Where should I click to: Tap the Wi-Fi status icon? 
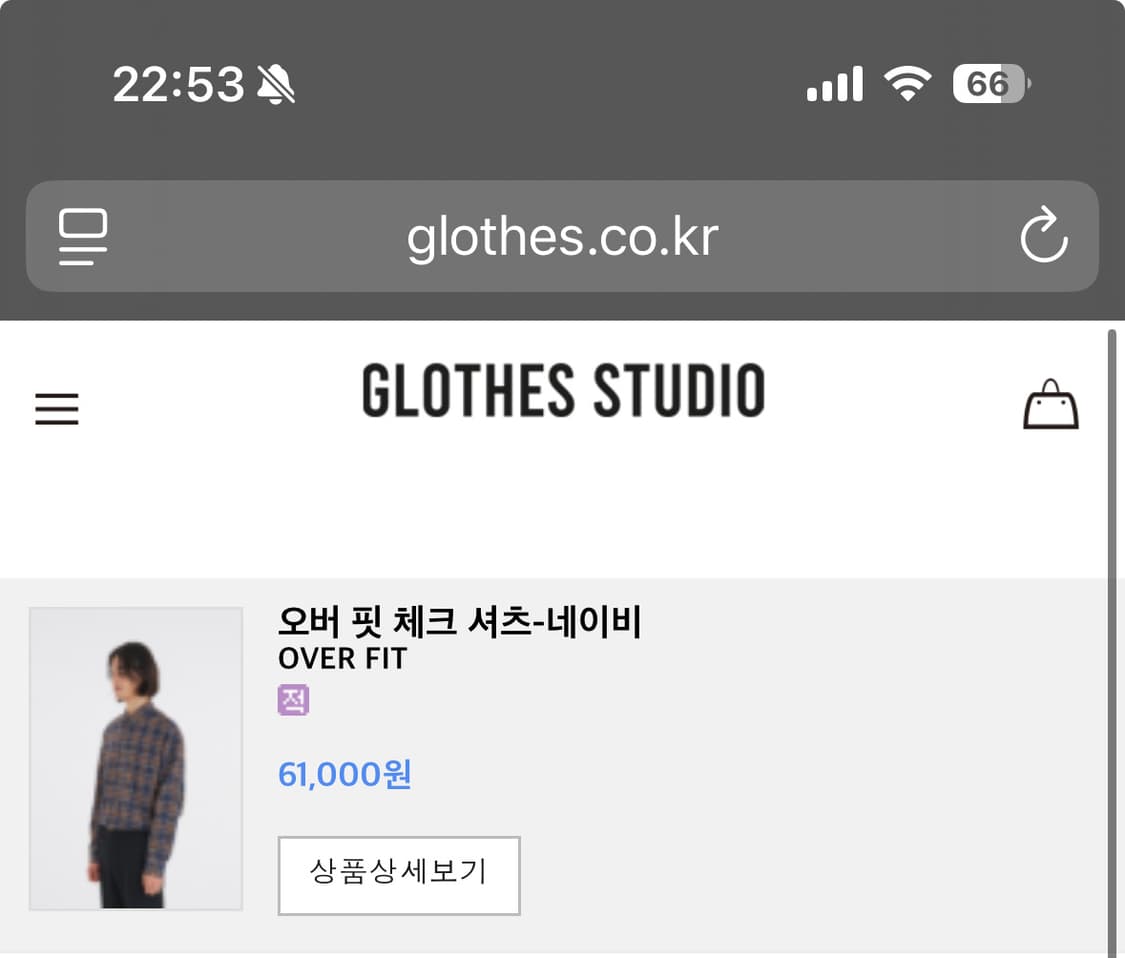pyautogui.click(x=907, y=84)
